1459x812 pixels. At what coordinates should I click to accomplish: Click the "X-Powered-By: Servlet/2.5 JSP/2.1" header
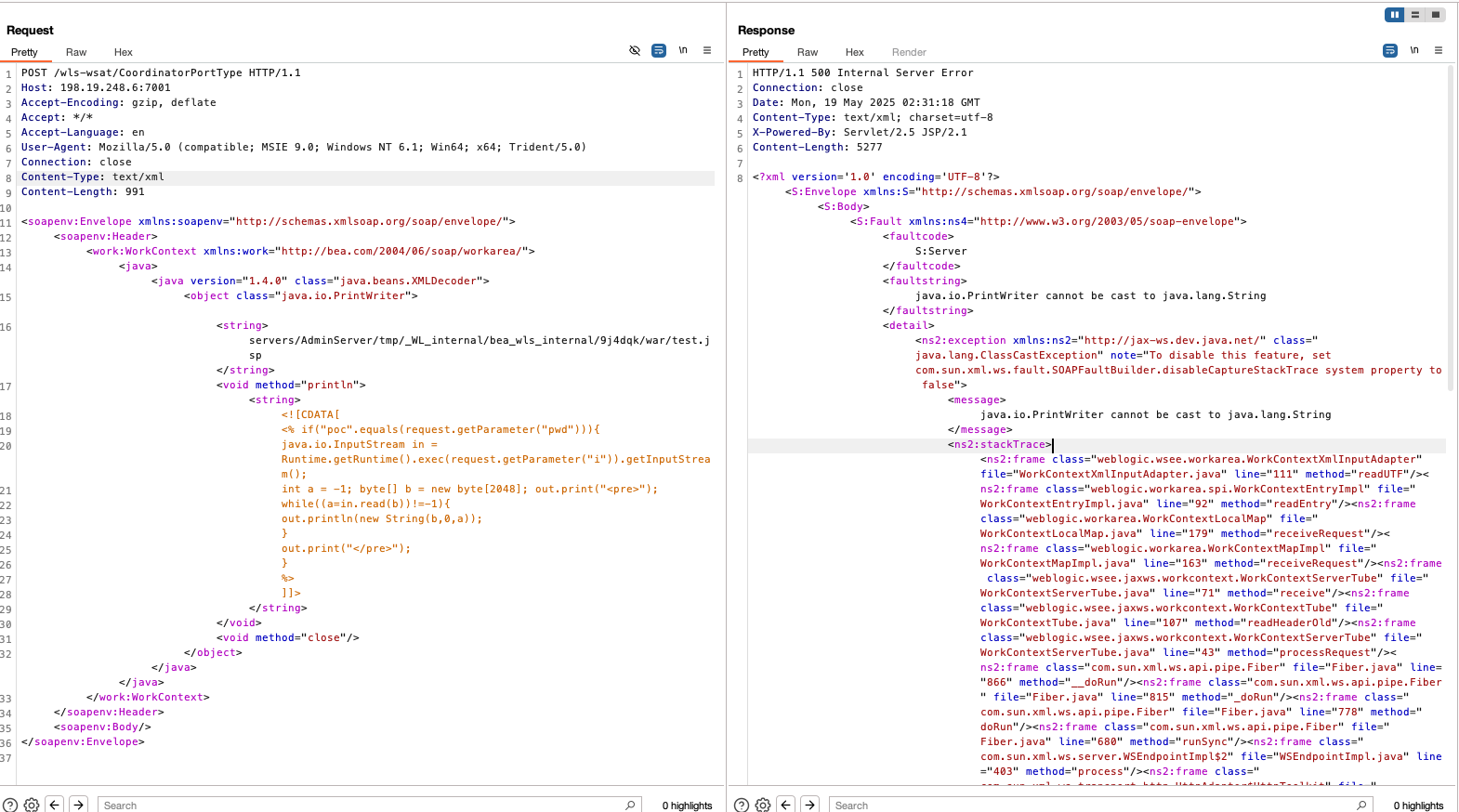(x=860, y=132)
